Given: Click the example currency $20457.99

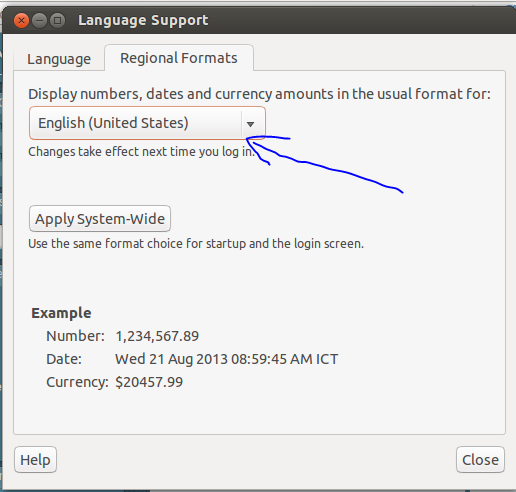Looking at the screenshot, I should pyautogui.click(x=149, y=382).
